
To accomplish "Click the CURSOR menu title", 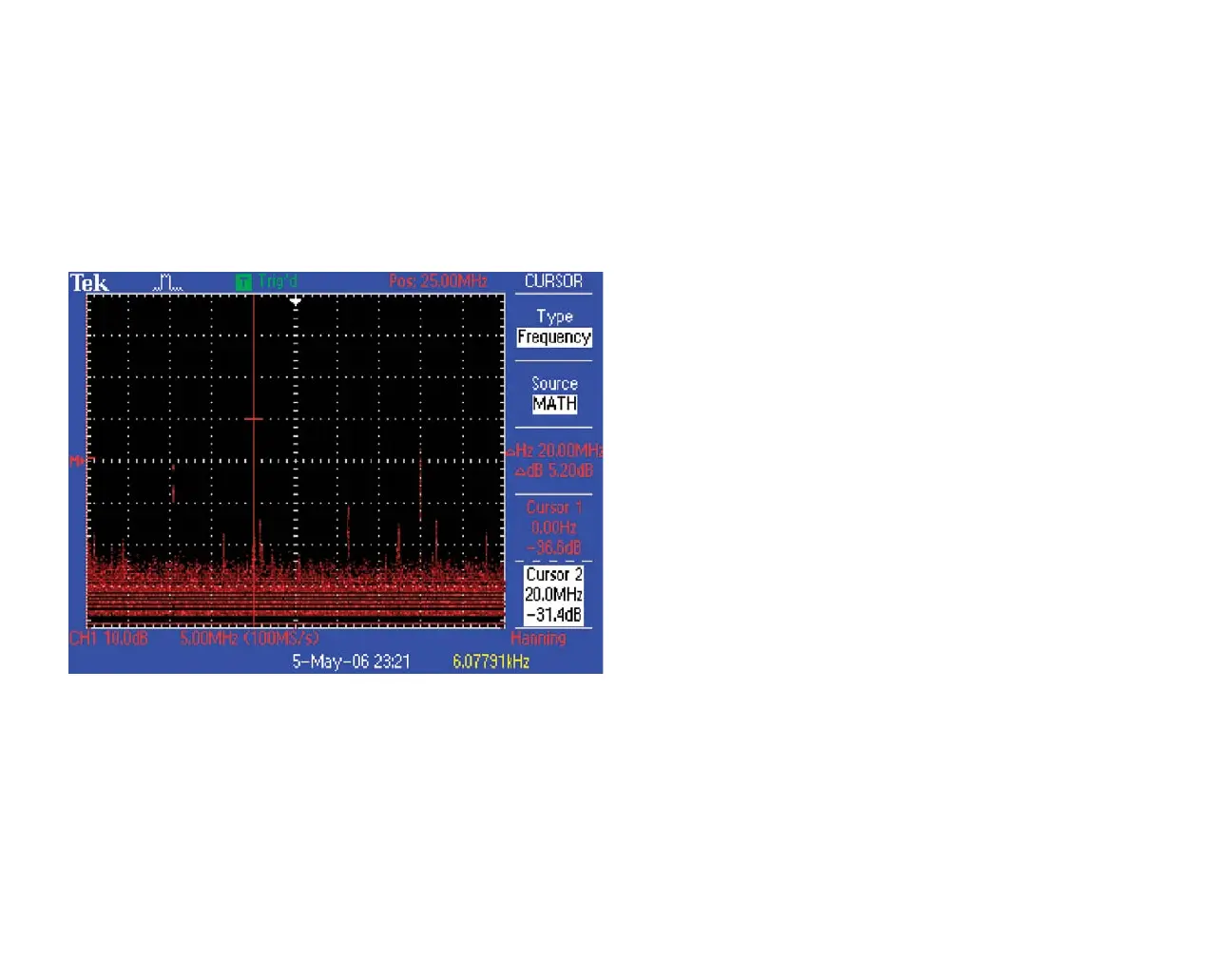I will tap(553, 281).
